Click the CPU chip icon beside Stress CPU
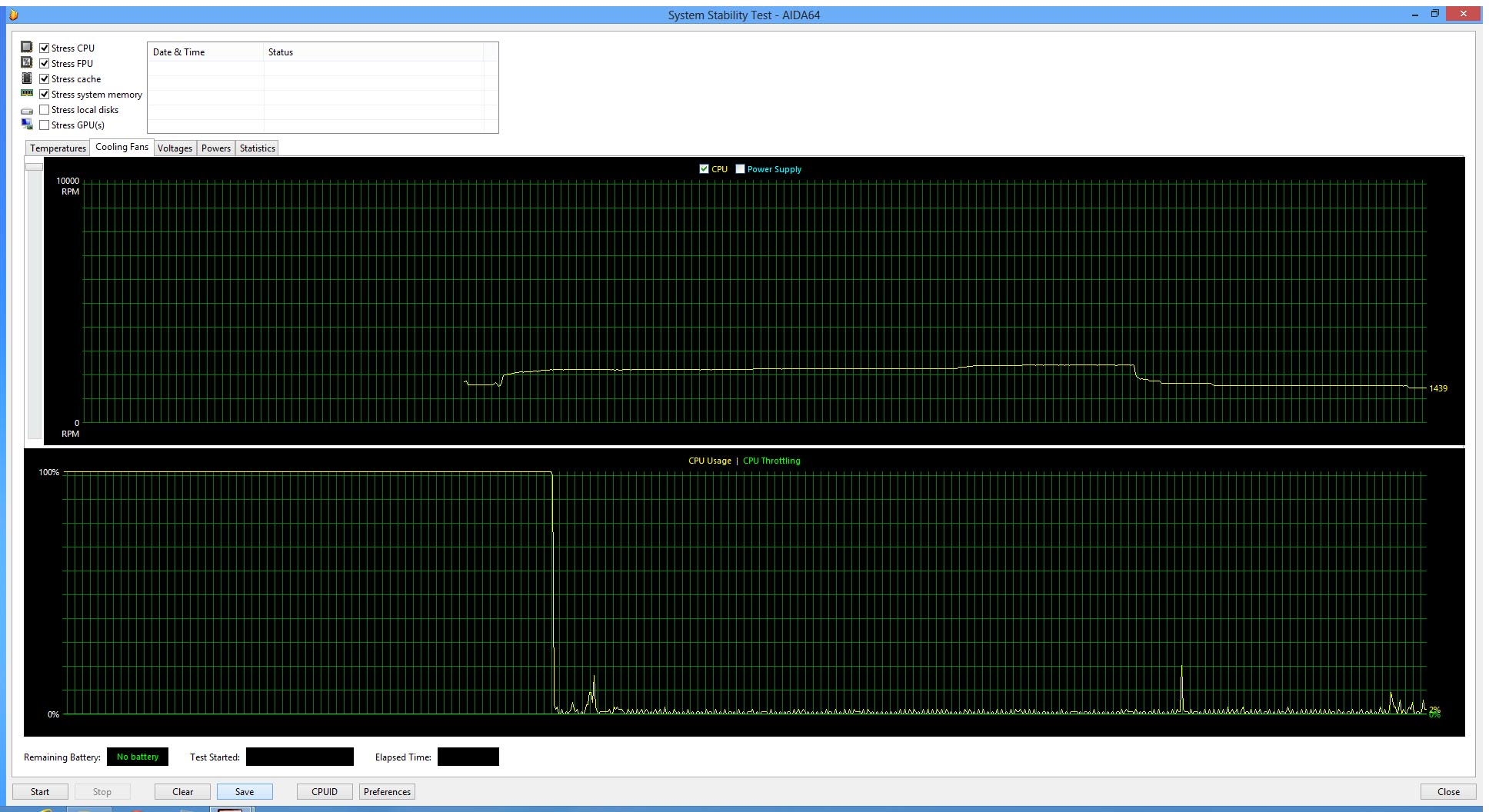 pyautogui.click(x=27, y=47)
